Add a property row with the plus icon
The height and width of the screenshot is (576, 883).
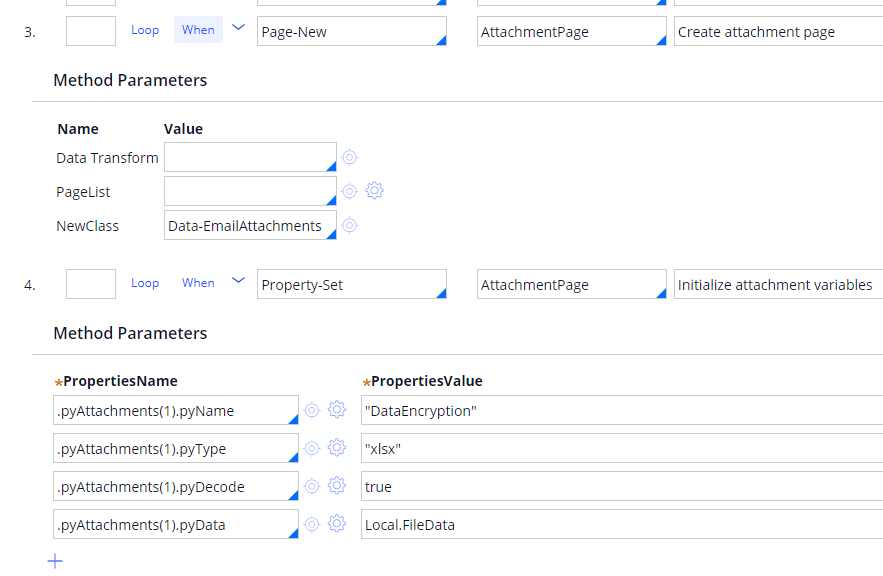pyautogui.click(x=55, y=561)
